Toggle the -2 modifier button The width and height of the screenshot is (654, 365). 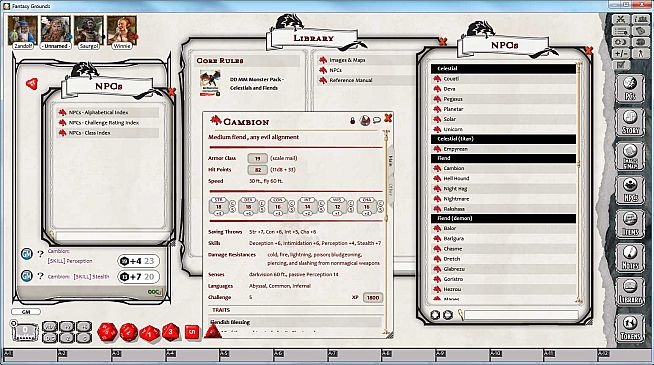pos(67,337)
